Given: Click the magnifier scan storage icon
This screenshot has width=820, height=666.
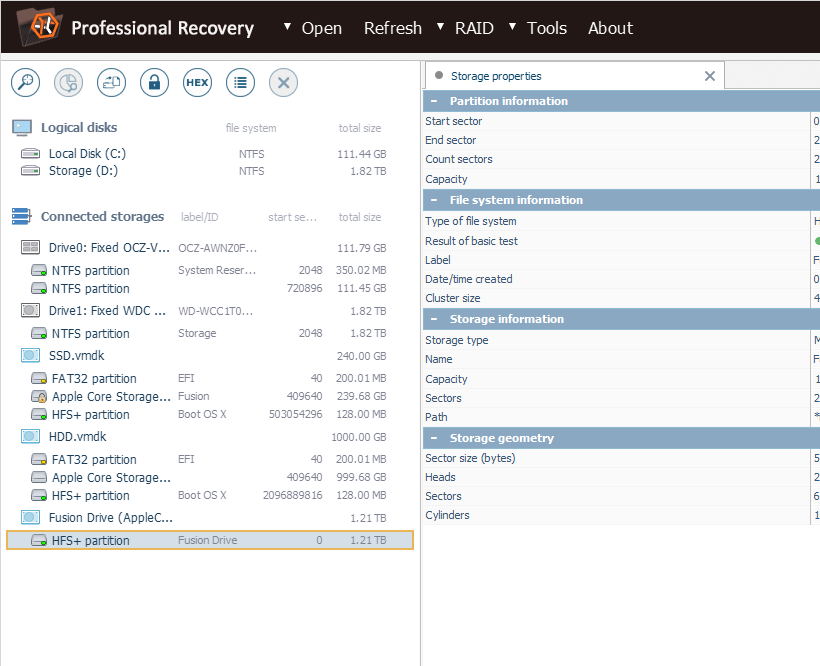Looking at the screenshot, I should [x=25, y=83].
